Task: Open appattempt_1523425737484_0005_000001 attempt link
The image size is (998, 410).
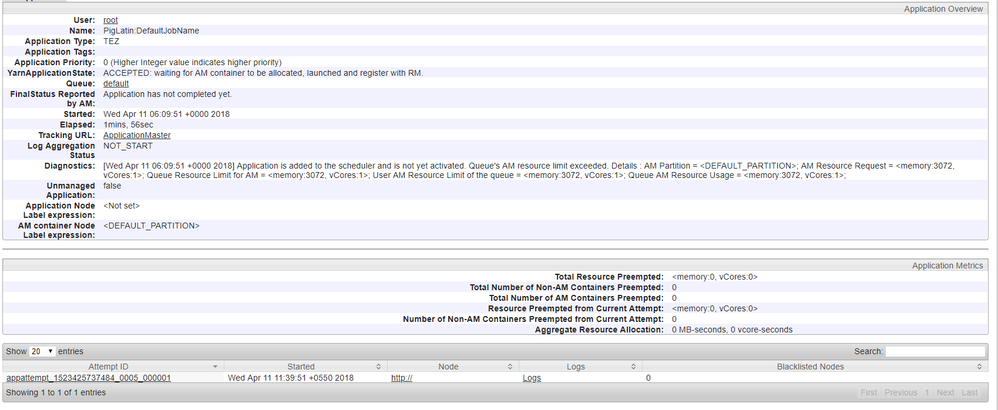Action: click(x=88, y=378)
